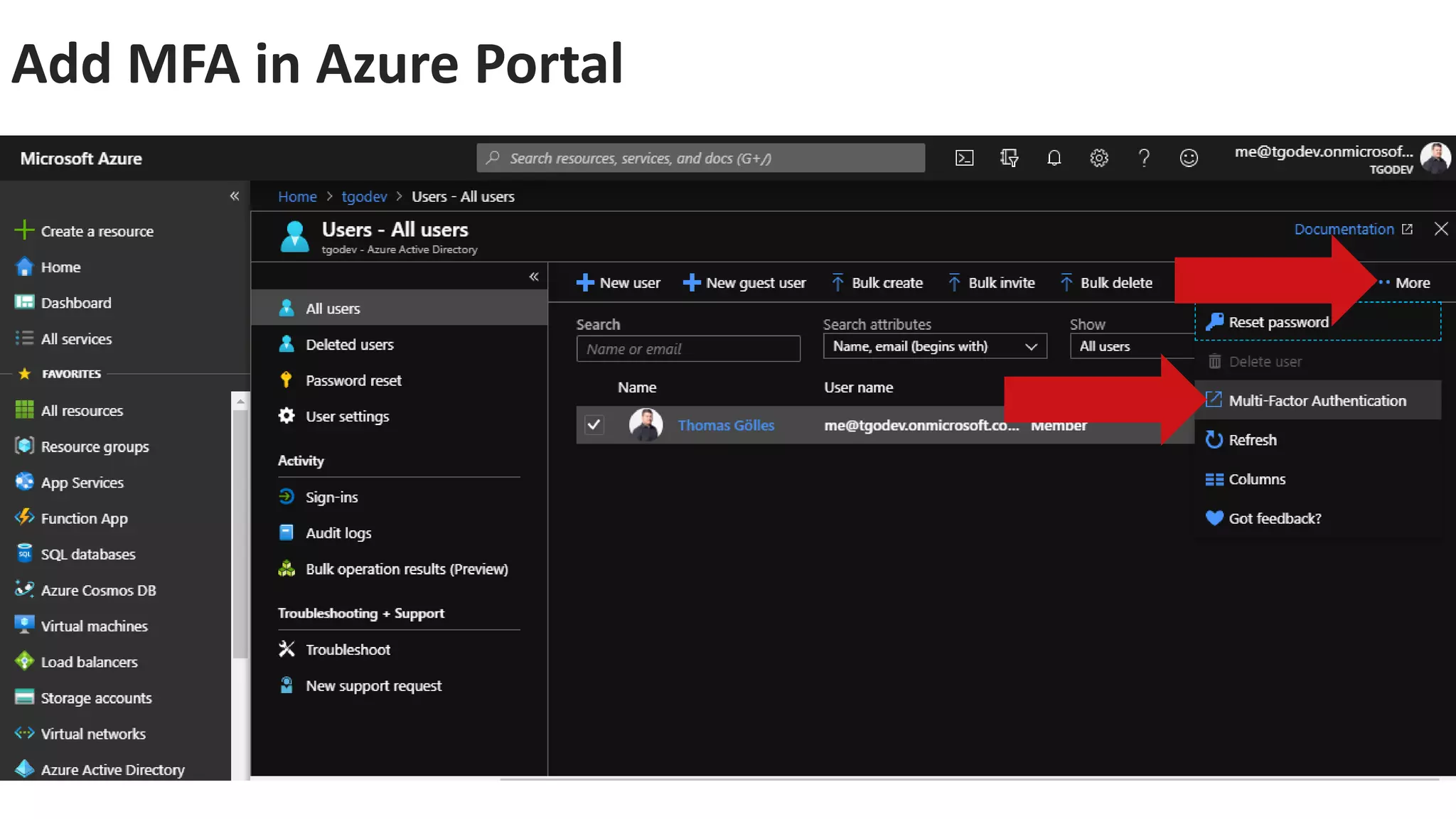Click the App Services globe icon
This screenshot has height=819, width=1456.
(24, 482)
